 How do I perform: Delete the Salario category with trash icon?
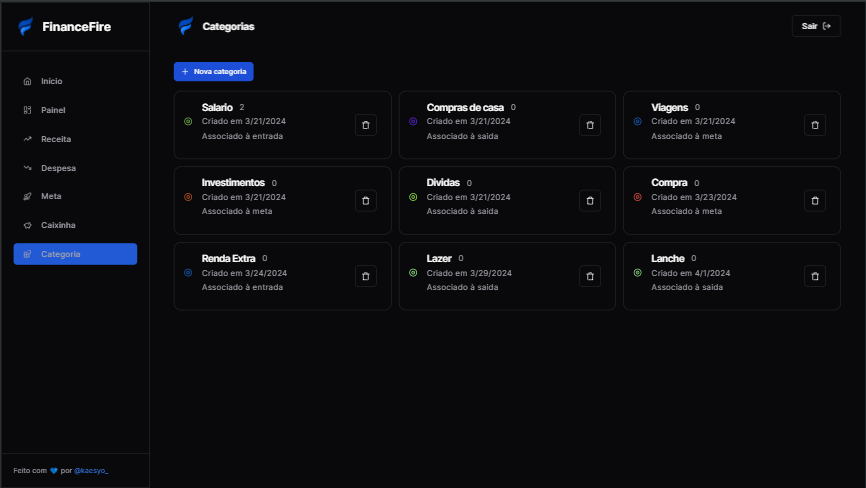365,125
